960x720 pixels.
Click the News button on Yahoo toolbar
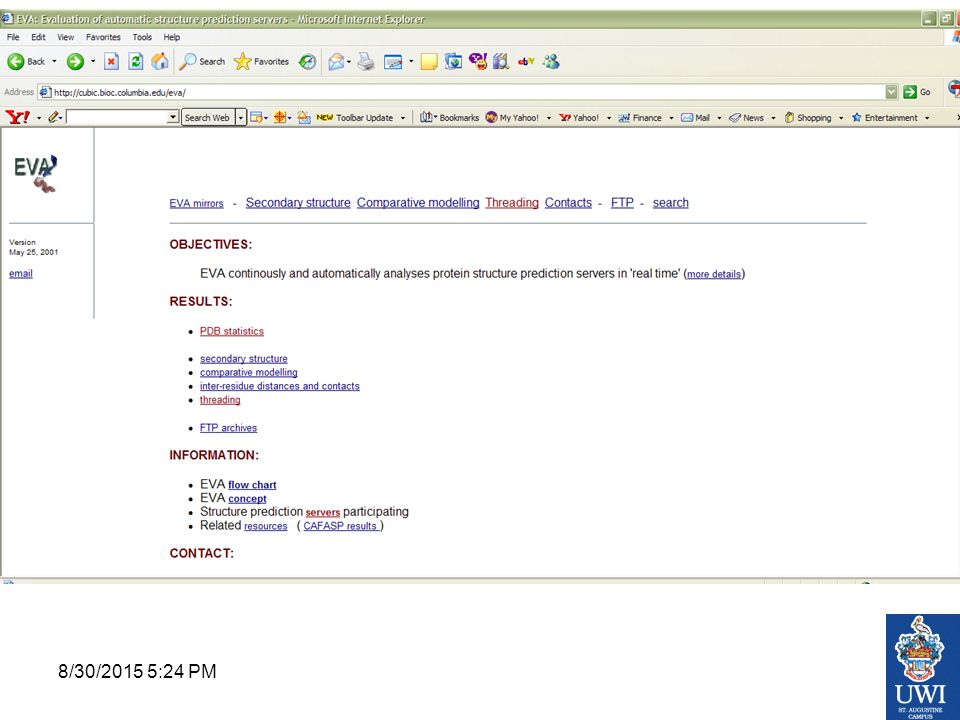[746, 118]
